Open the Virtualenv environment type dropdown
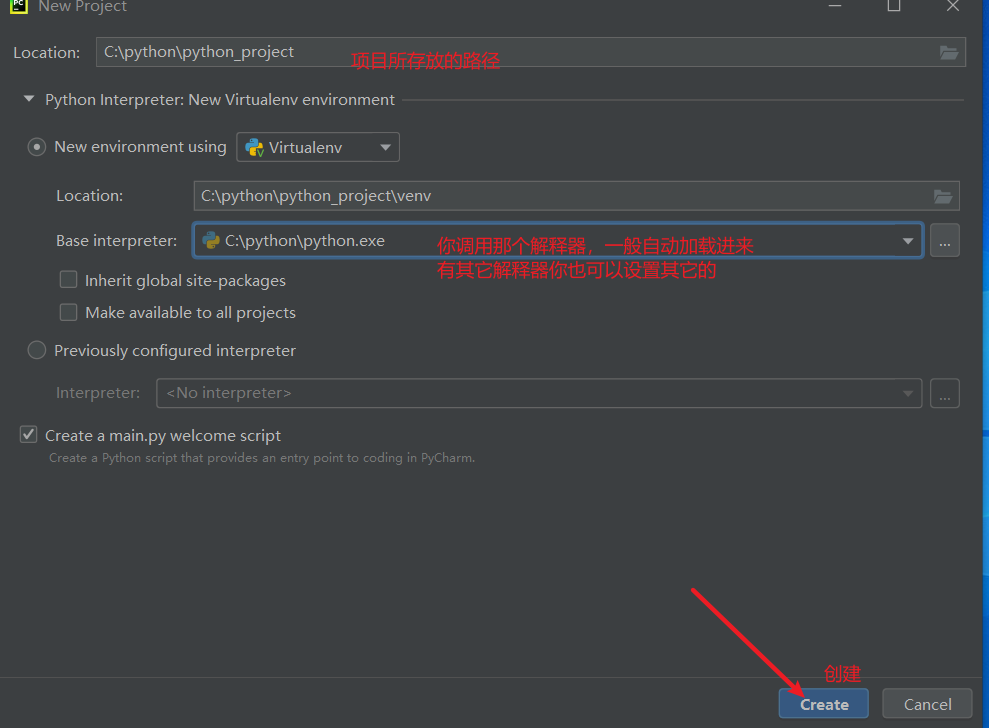 318,147
